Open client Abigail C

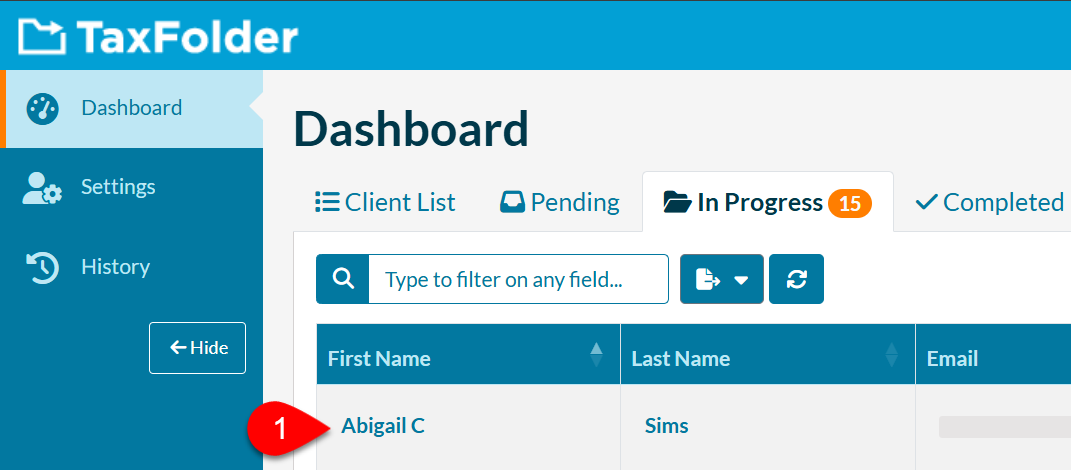point(383,426)
